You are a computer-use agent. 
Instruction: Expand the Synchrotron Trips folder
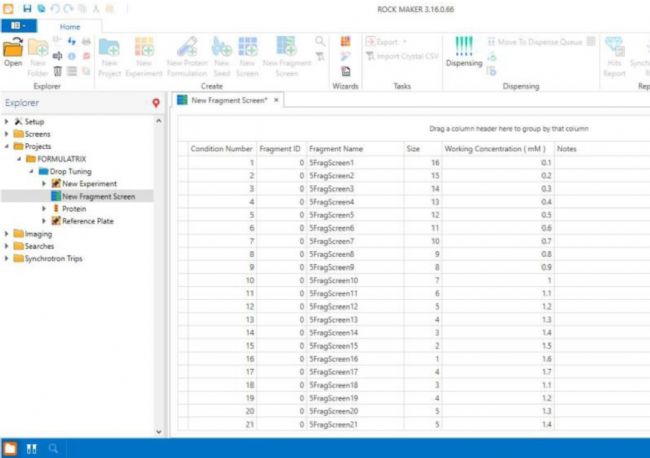[7, 259]
